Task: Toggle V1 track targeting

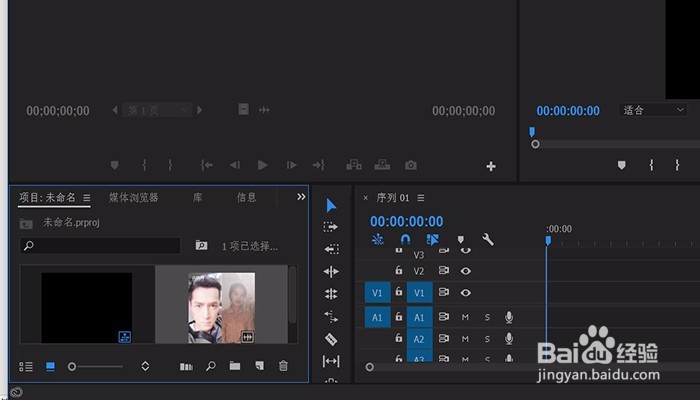Action: click(419, 293)
